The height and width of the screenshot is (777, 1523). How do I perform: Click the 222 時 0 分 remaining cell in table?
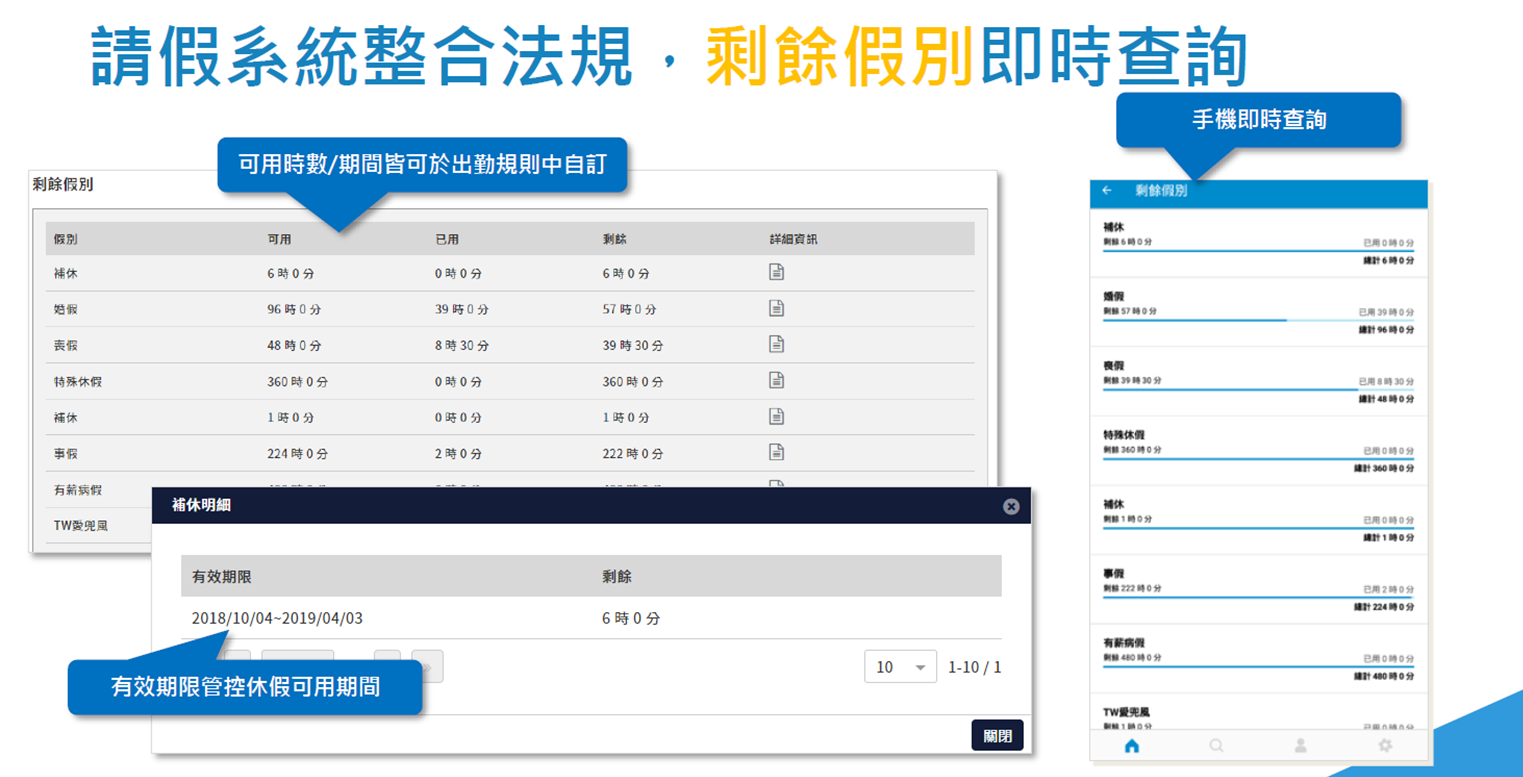point(632,453)
